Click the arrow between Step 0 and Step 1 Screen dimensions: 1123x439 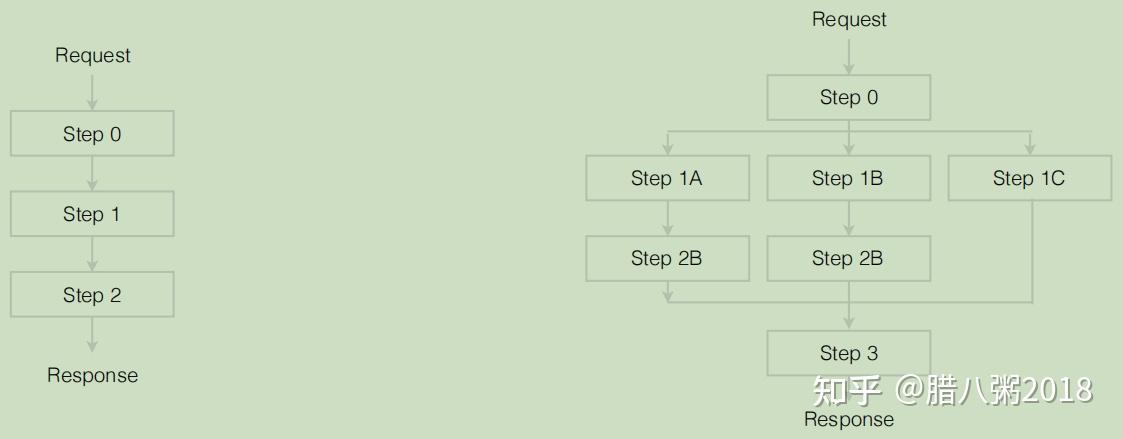tap(92, 174)
